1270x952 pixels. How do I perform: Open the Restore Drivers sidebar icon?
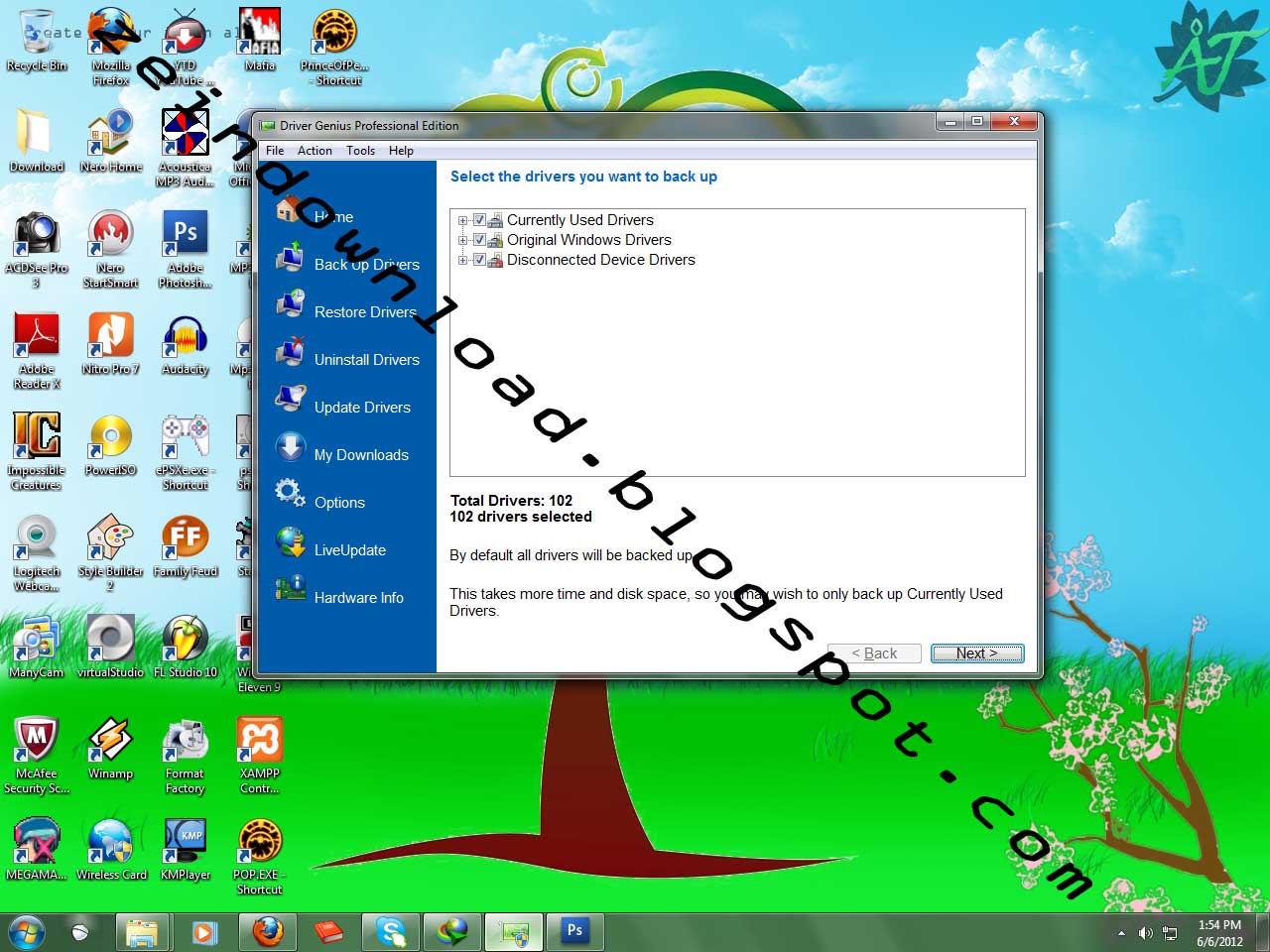click(x=291, y=304)
